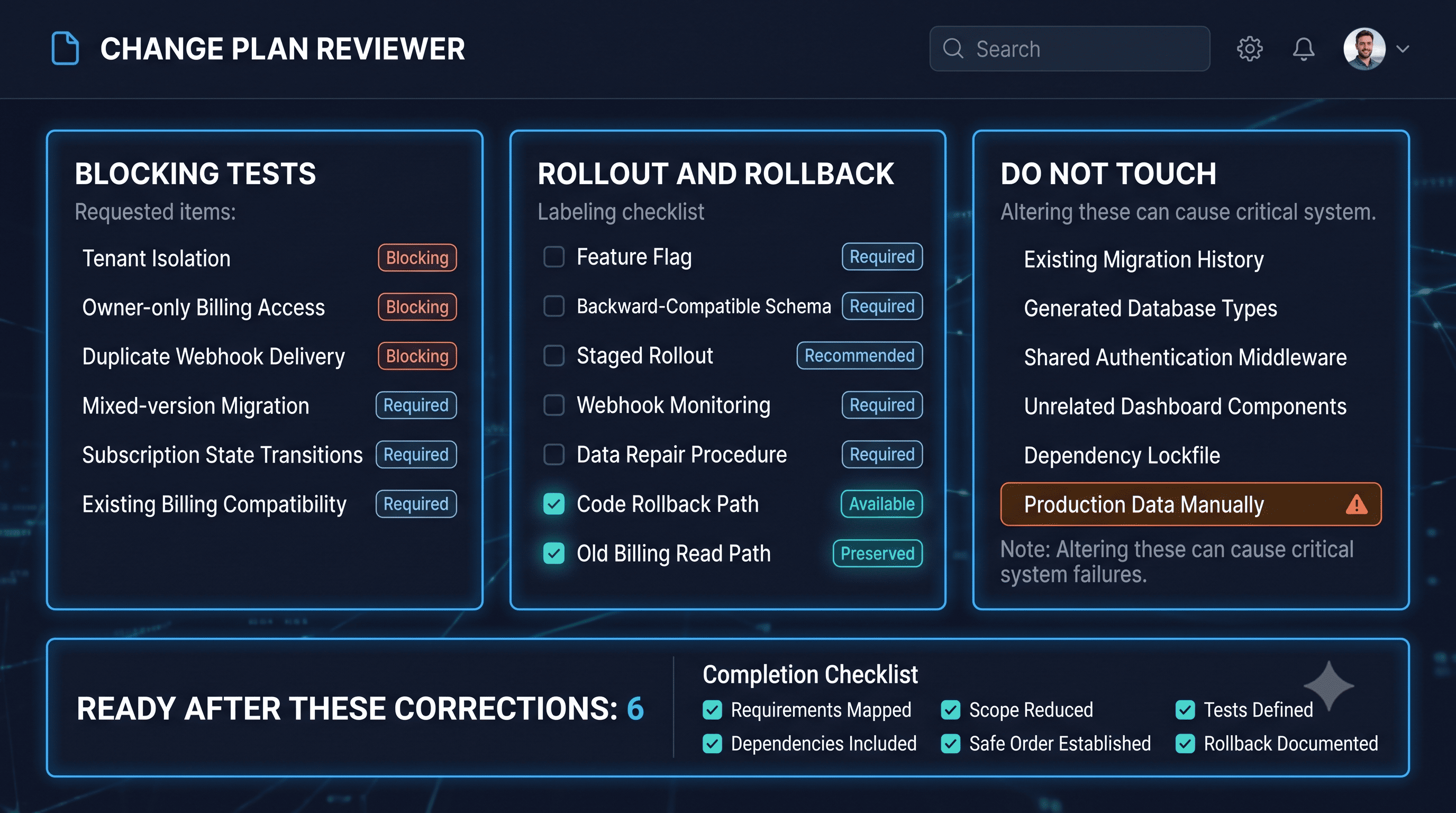Viewport: 1456px width, 813px height.
Task: Select the 'Owner-only Billing Access' item
Action: tap(204, 308)
